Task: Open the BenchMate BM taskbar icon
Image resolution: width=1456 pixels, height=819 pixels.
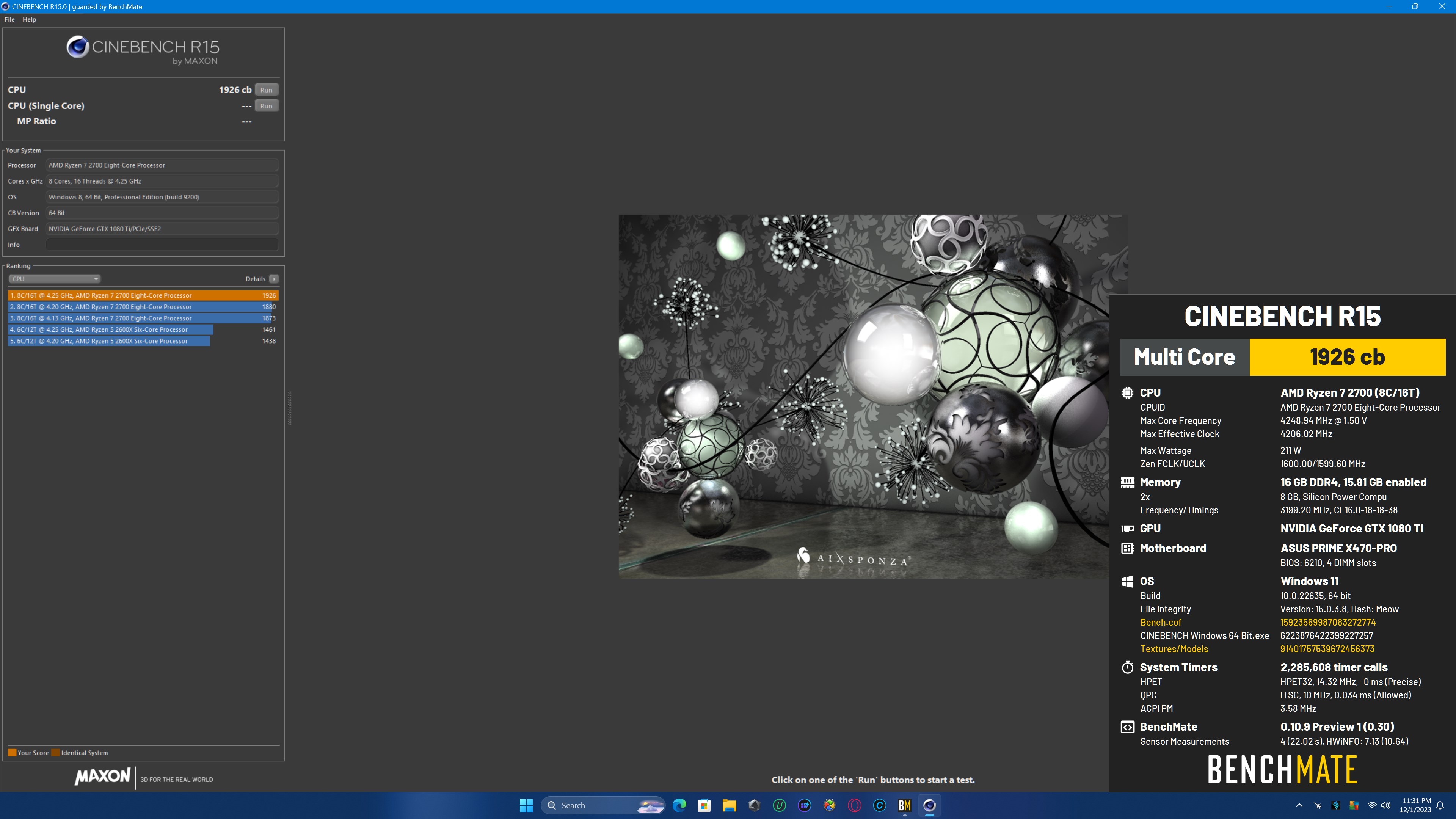Action: coord(904,805)
